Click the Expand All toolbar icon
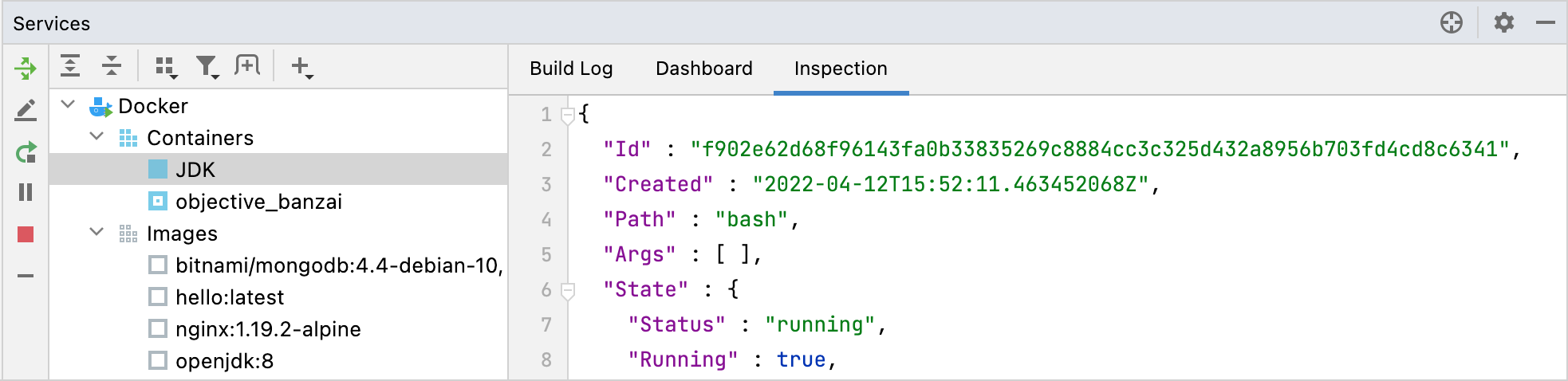1568x381 pixels. pos(70,66)
